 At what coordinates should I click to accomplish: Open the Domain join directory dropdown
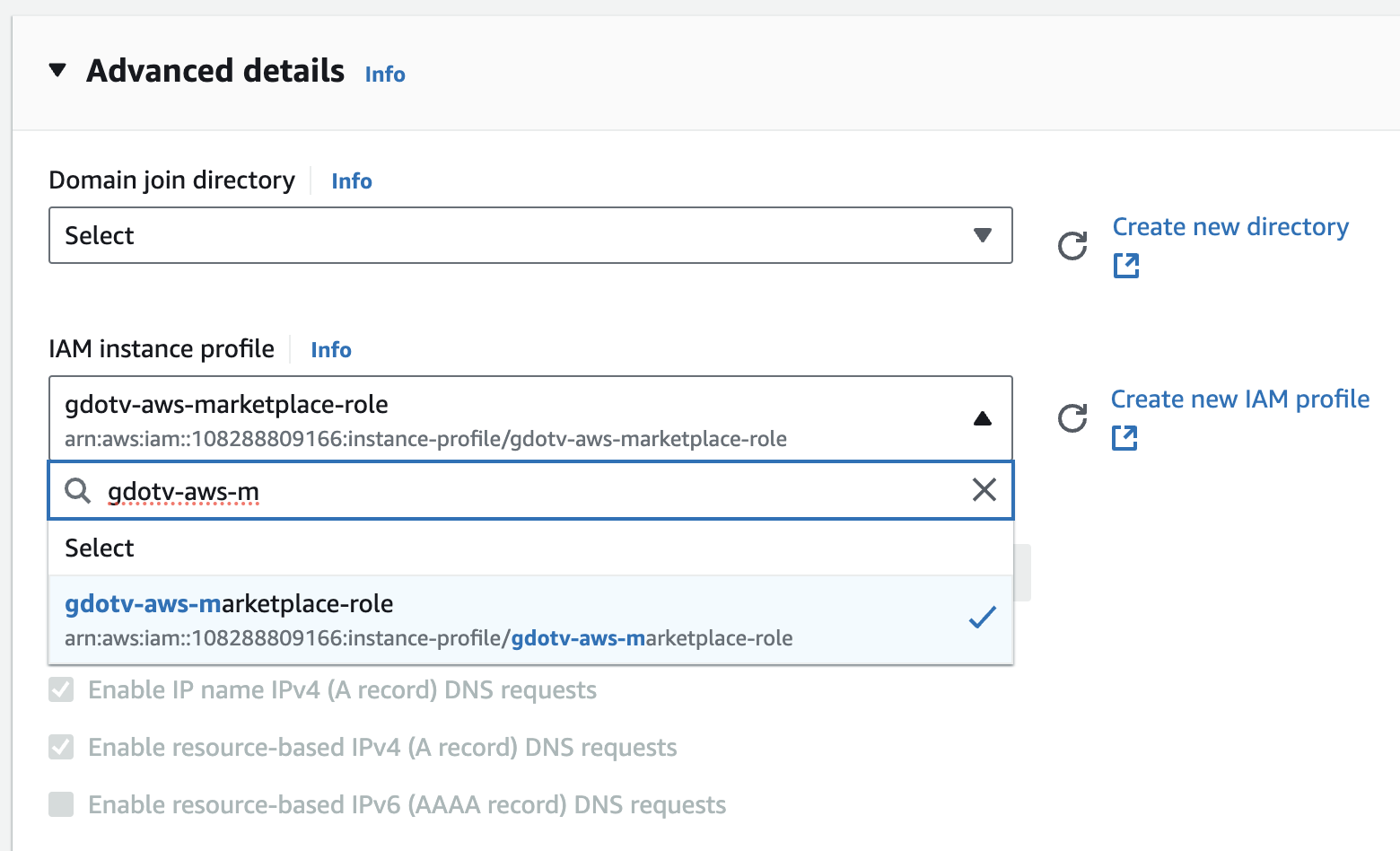(530, 235)
